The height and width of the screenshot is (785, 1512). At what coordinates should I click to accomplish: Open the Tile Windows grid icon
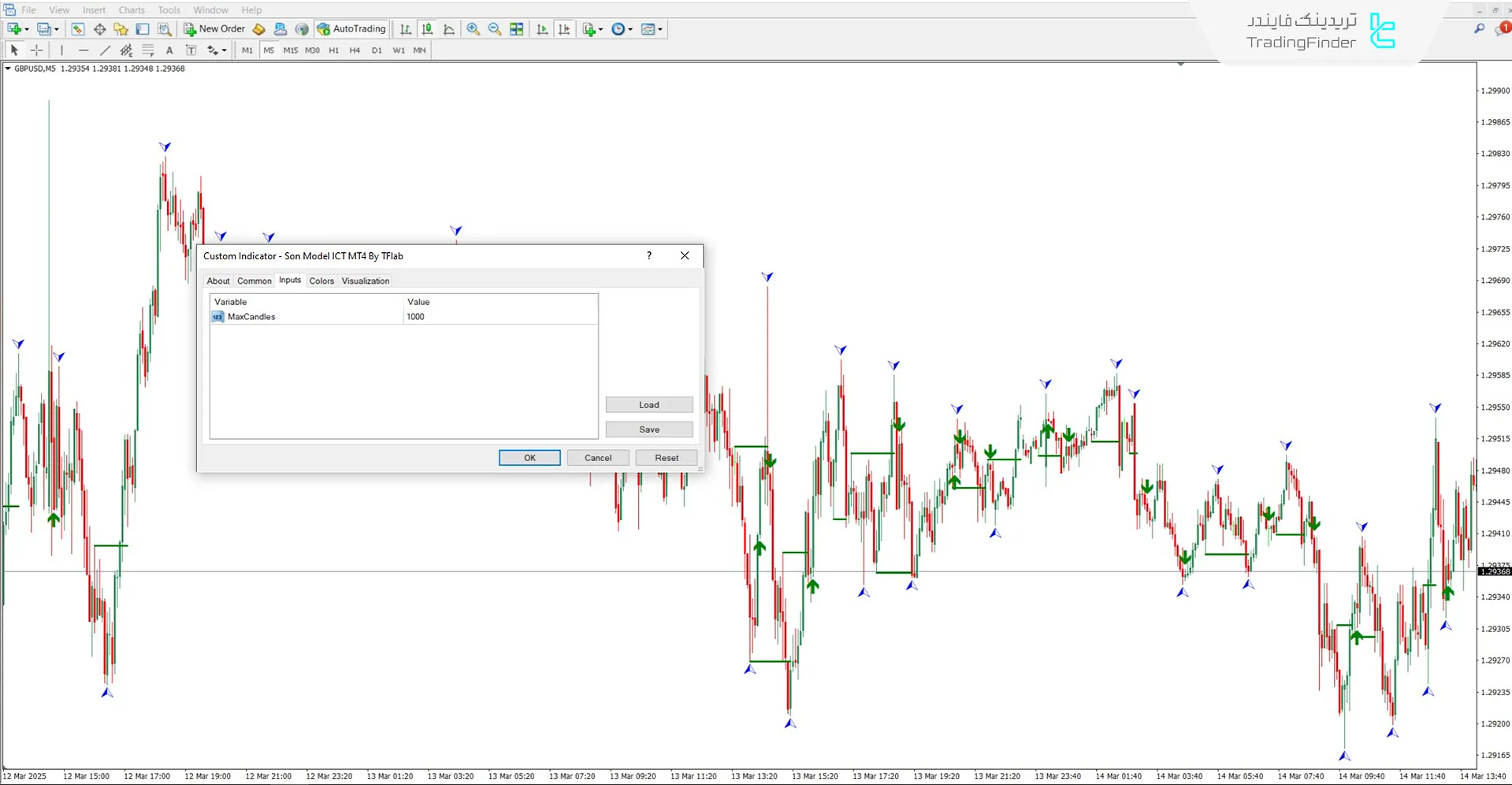[x=517, y=29]
